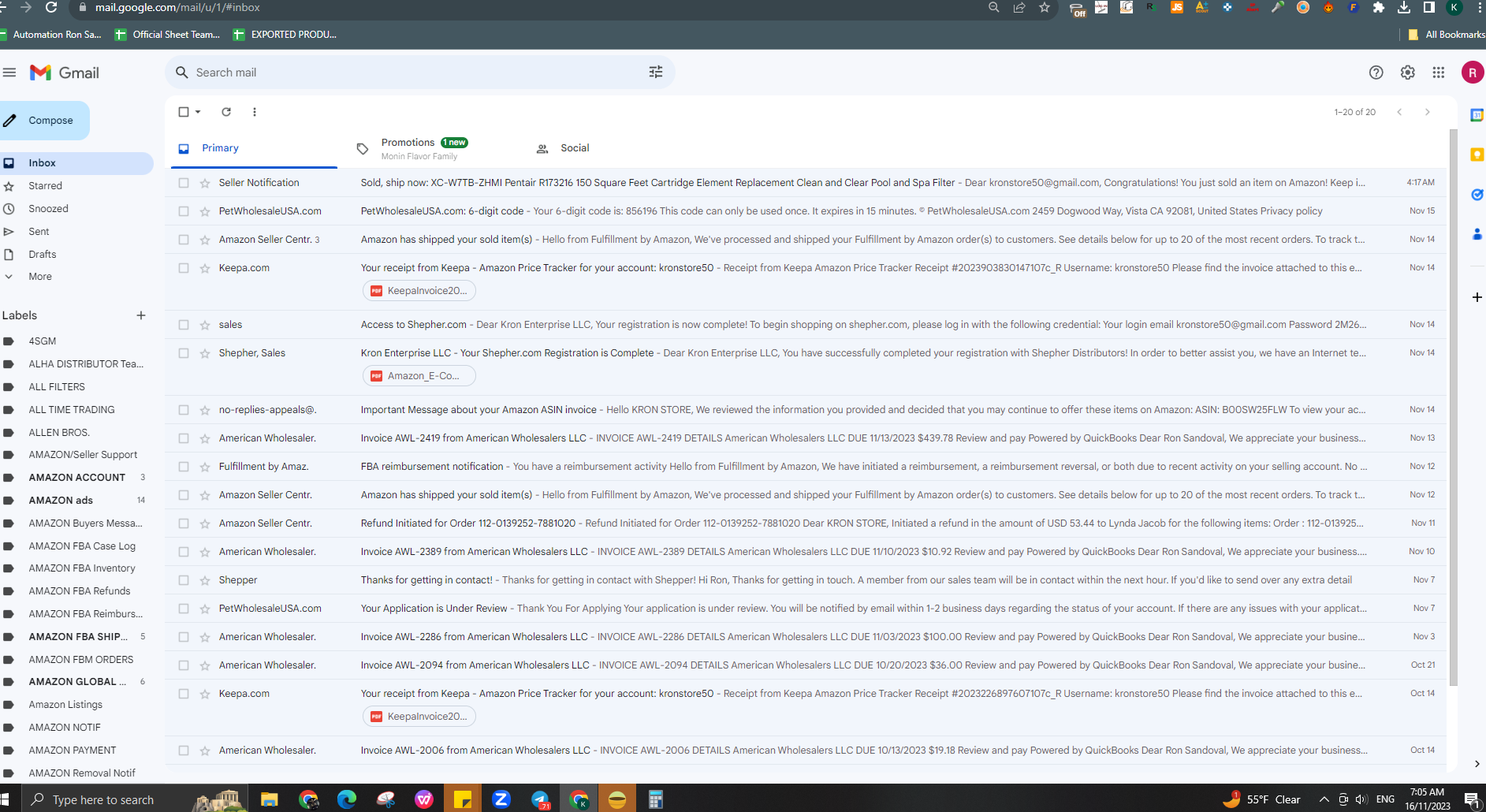Click the Search mail field

419,73
